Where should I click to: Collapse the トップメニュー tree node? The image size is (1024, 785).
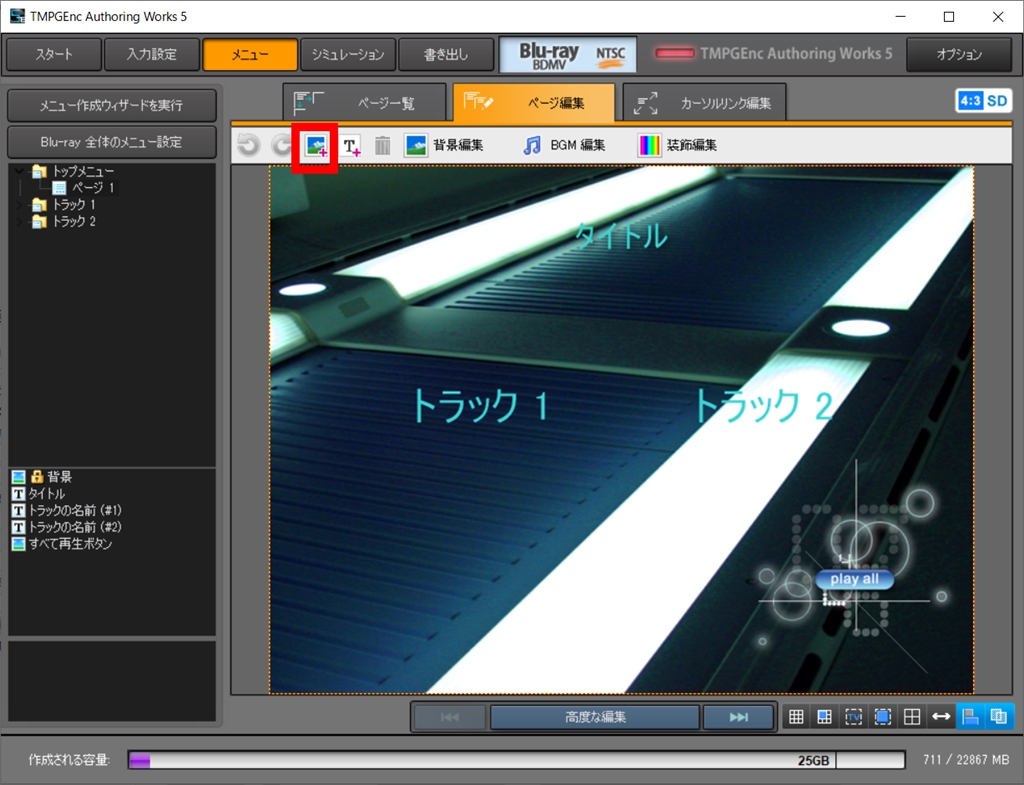click(x=19, y=171)
